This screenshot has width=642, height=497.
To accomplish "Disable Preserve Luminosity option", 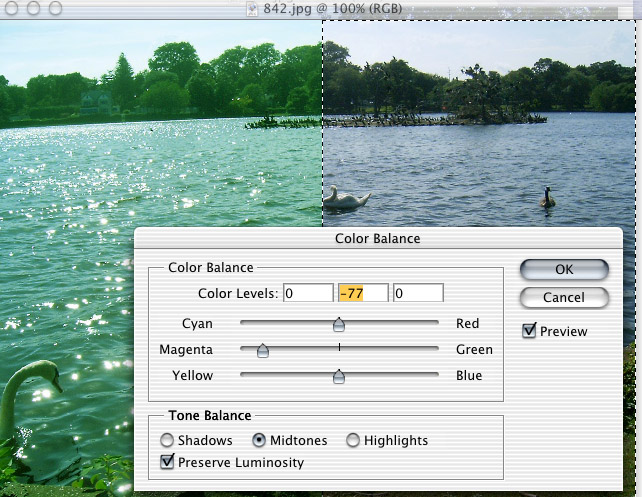I will point(168,462).
